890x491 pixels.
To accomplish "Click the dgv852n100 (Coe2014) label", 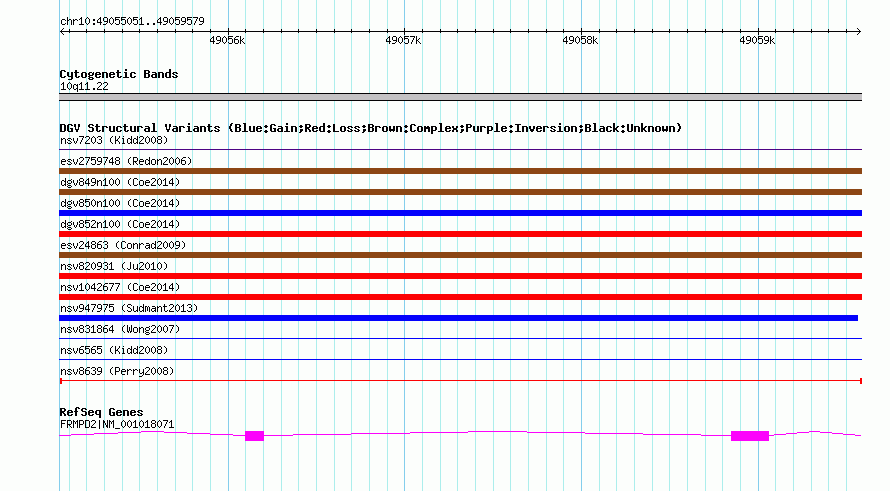I will pos(120,224).
